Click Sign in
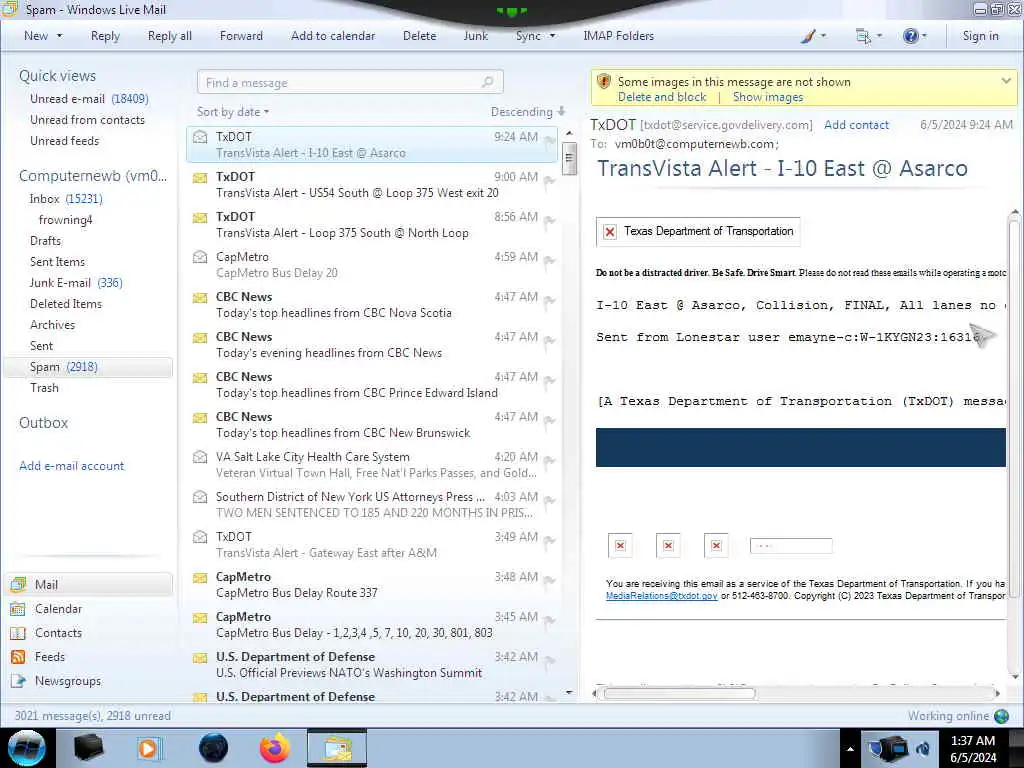The image size is (1024, 768). 980,36
